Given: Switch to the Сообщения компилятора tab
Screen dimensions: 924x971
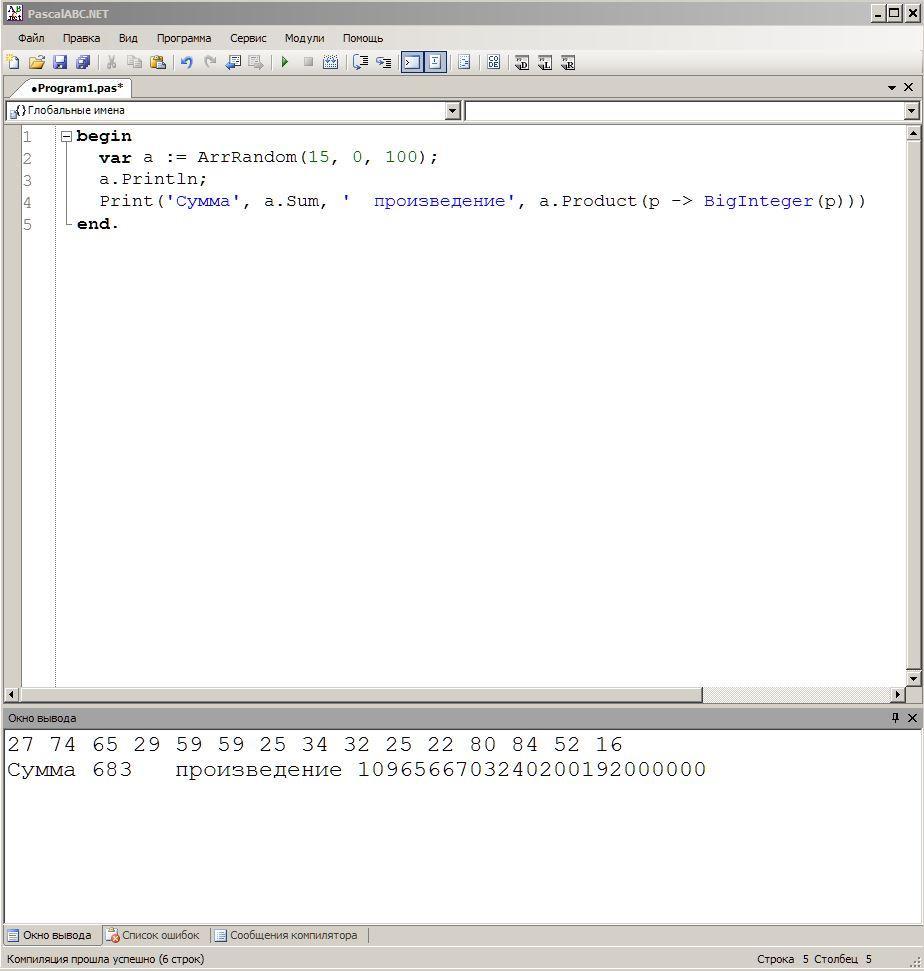Looking at the screenshot, I should coord(286,935).
